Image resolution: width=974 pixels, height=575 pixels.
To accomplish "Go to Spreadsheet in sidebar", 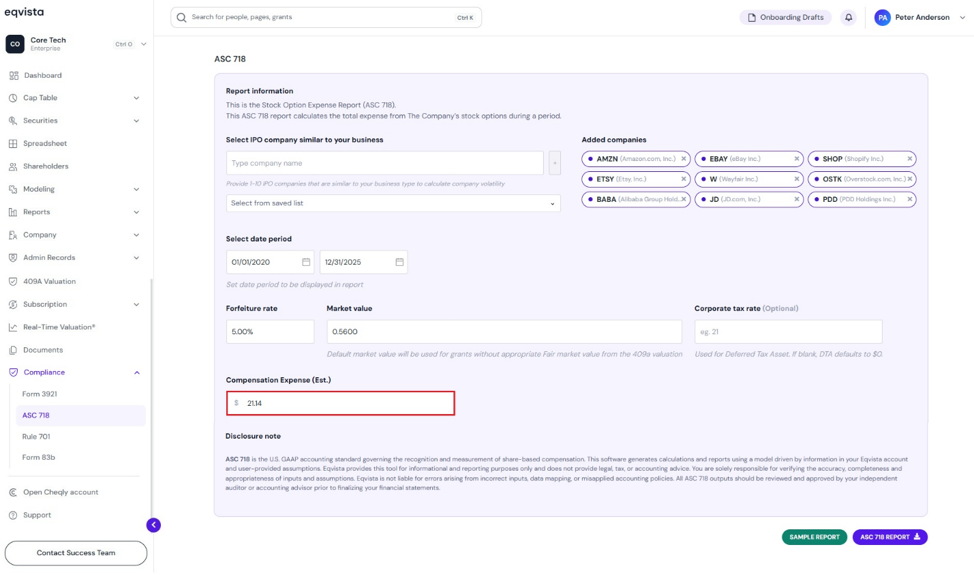I will (45, 143).
